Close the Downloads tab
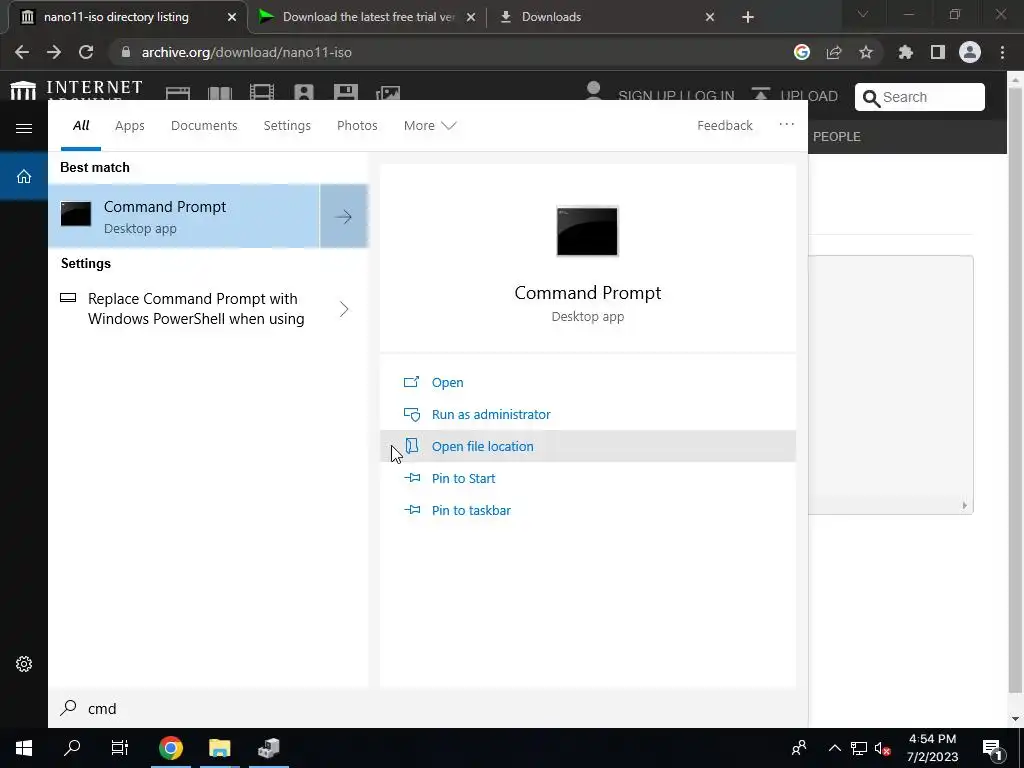Viewport: 1024px width, 768px height. (710, 17)
